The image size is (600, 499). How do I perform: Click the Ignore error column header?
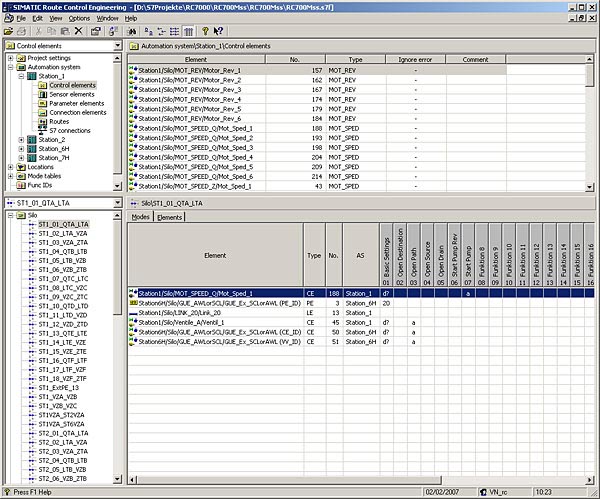point(414,60)
